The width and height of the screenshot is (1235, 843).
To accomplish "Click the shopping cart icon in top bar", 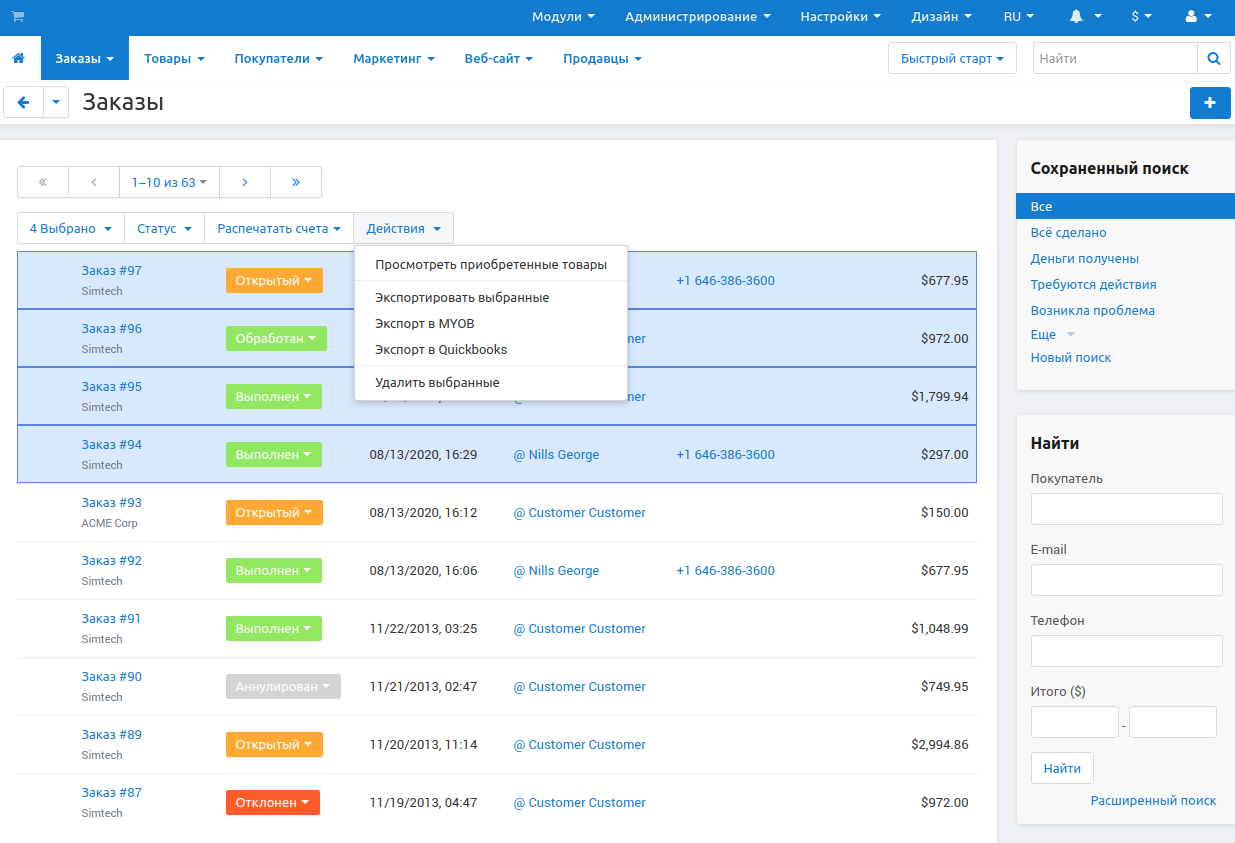I will pos(18,17).
